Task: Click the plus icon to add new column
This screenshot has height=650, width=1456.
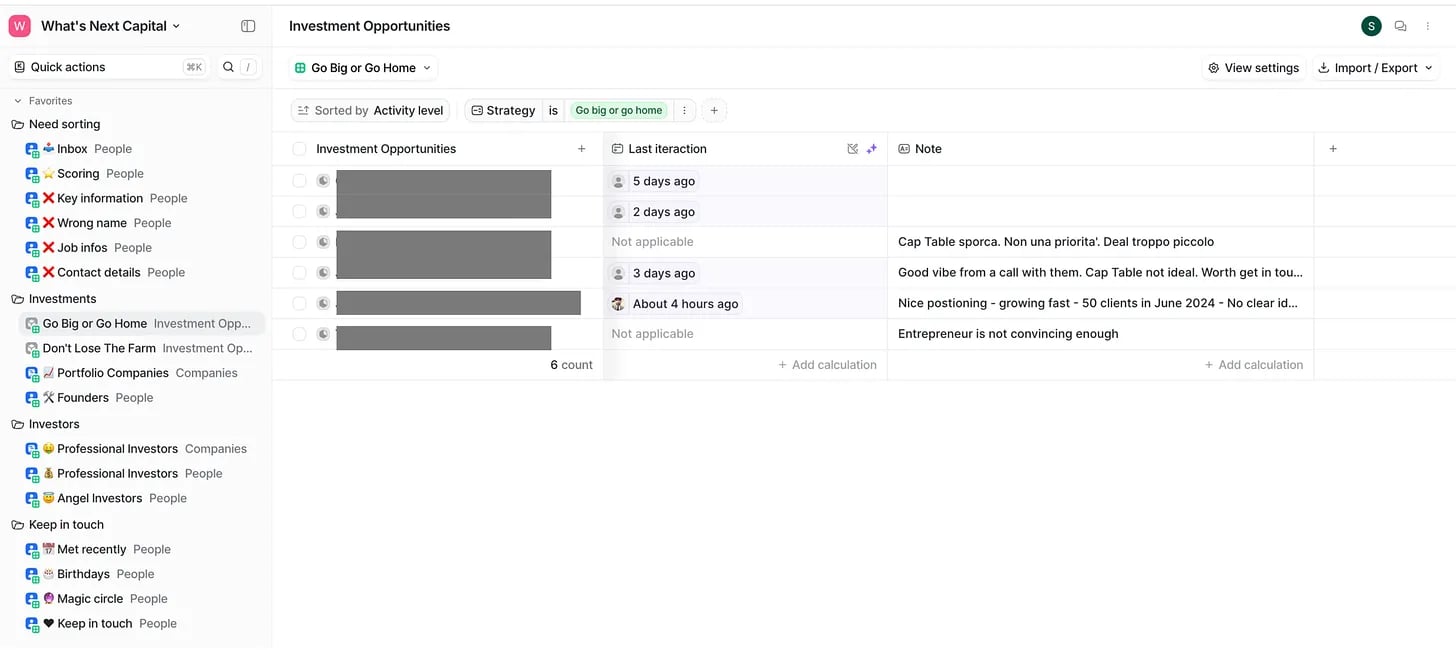Action: (1332, 149)
